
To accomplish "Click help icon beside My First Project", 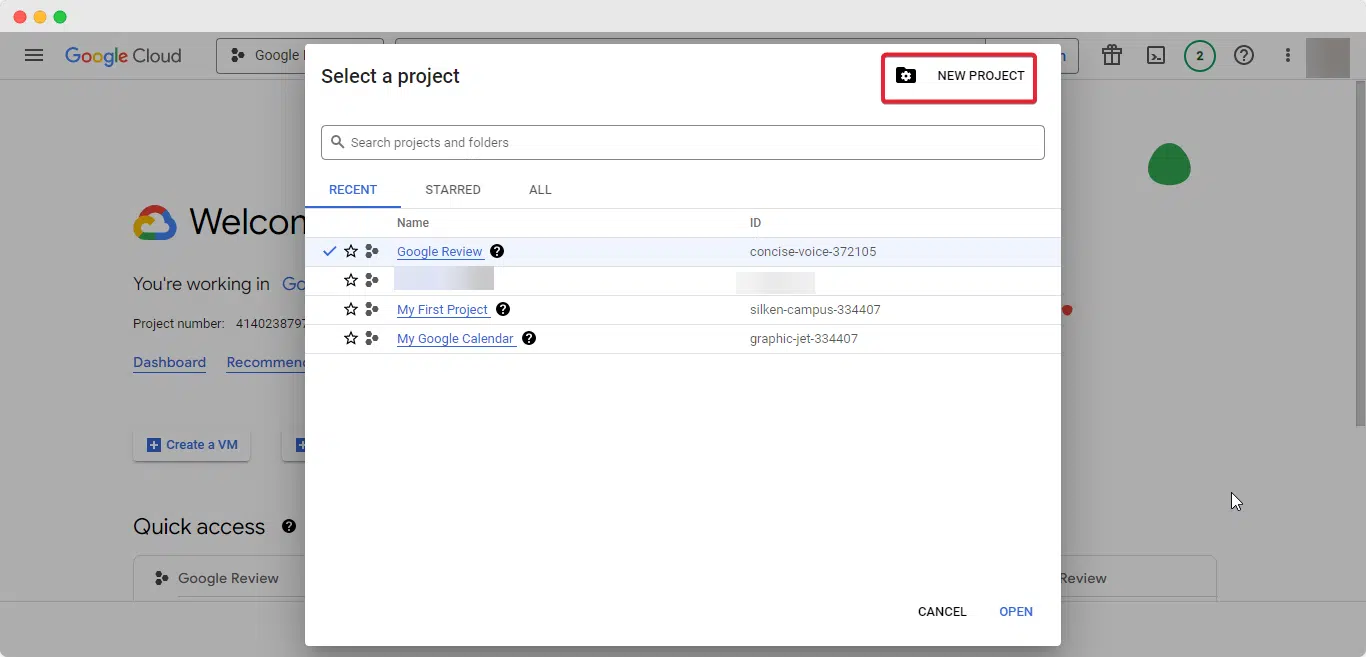I will click(503, 310).
